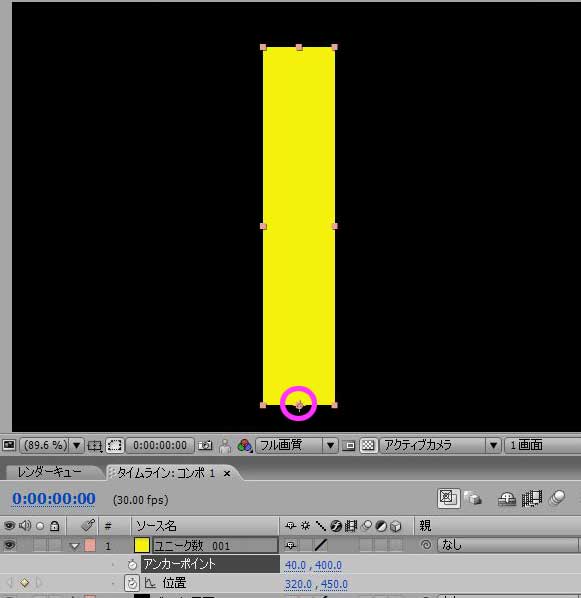Click the take snapshot camera icon

[205, 445]
